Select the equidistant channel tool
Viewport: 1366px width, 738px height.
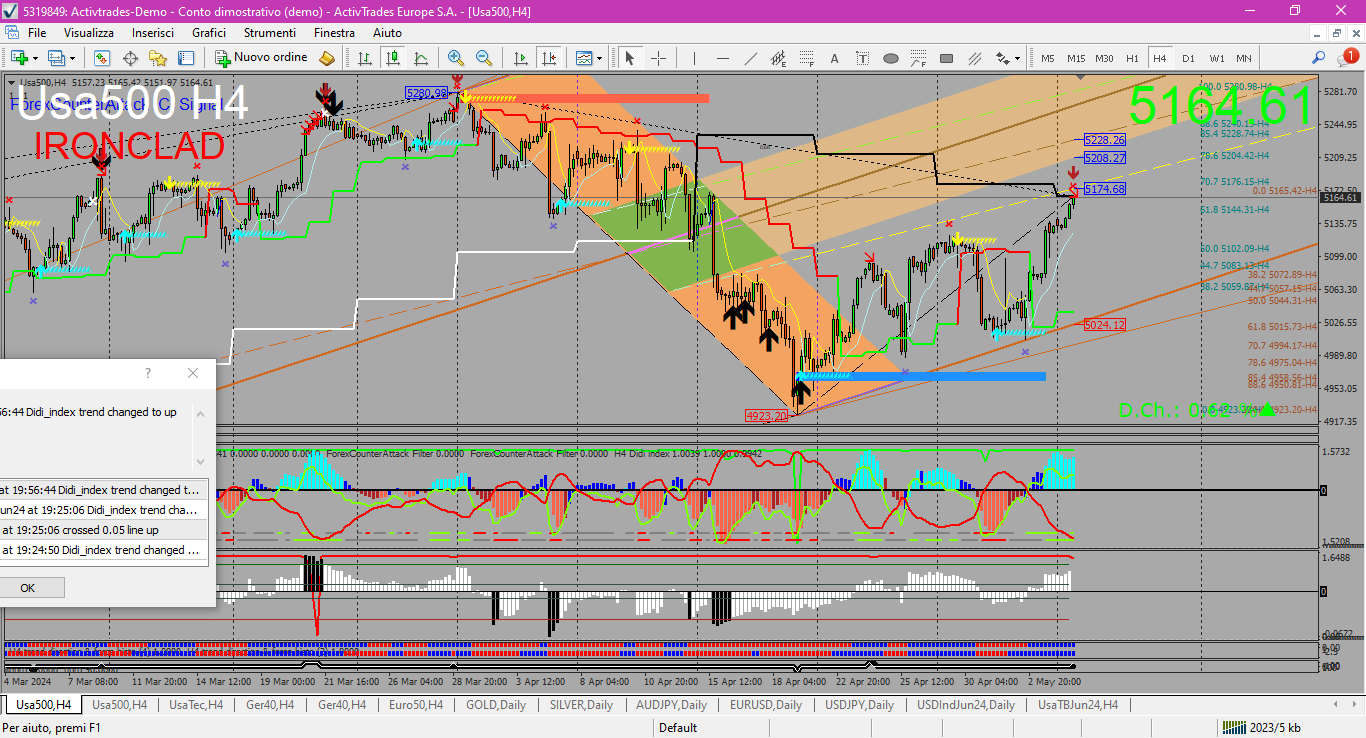(x=779, y=58)
